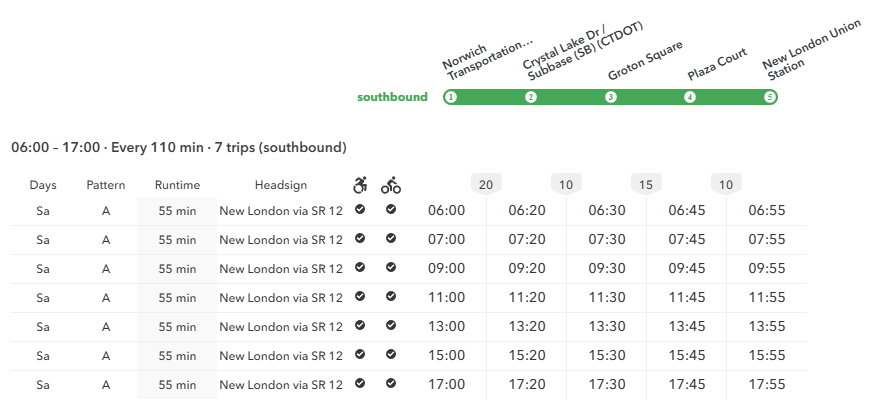Screen dimensions: 886x415
Task: Select stop marker 3 Groton Square
Action: click(x=610, y=97)
